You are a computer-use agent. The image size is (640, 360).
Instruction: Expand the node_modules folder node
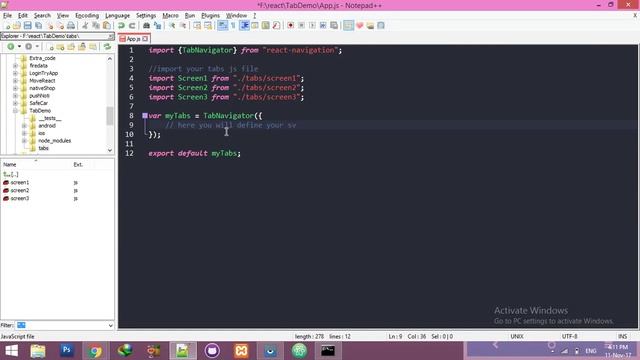pyautogui.click(x=24, y=141)
